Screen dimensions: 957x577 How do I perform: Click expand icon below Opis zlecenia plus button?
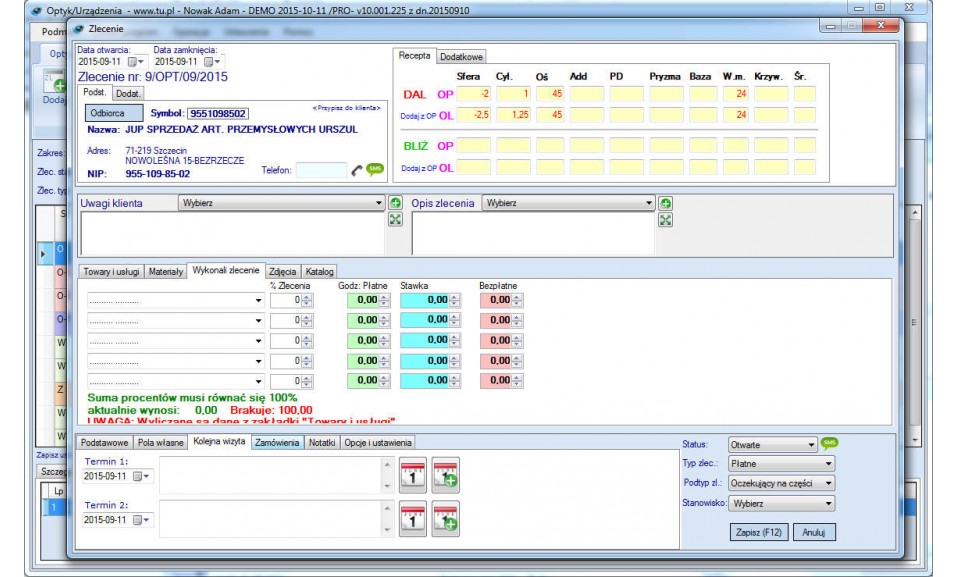click(665, 220)
